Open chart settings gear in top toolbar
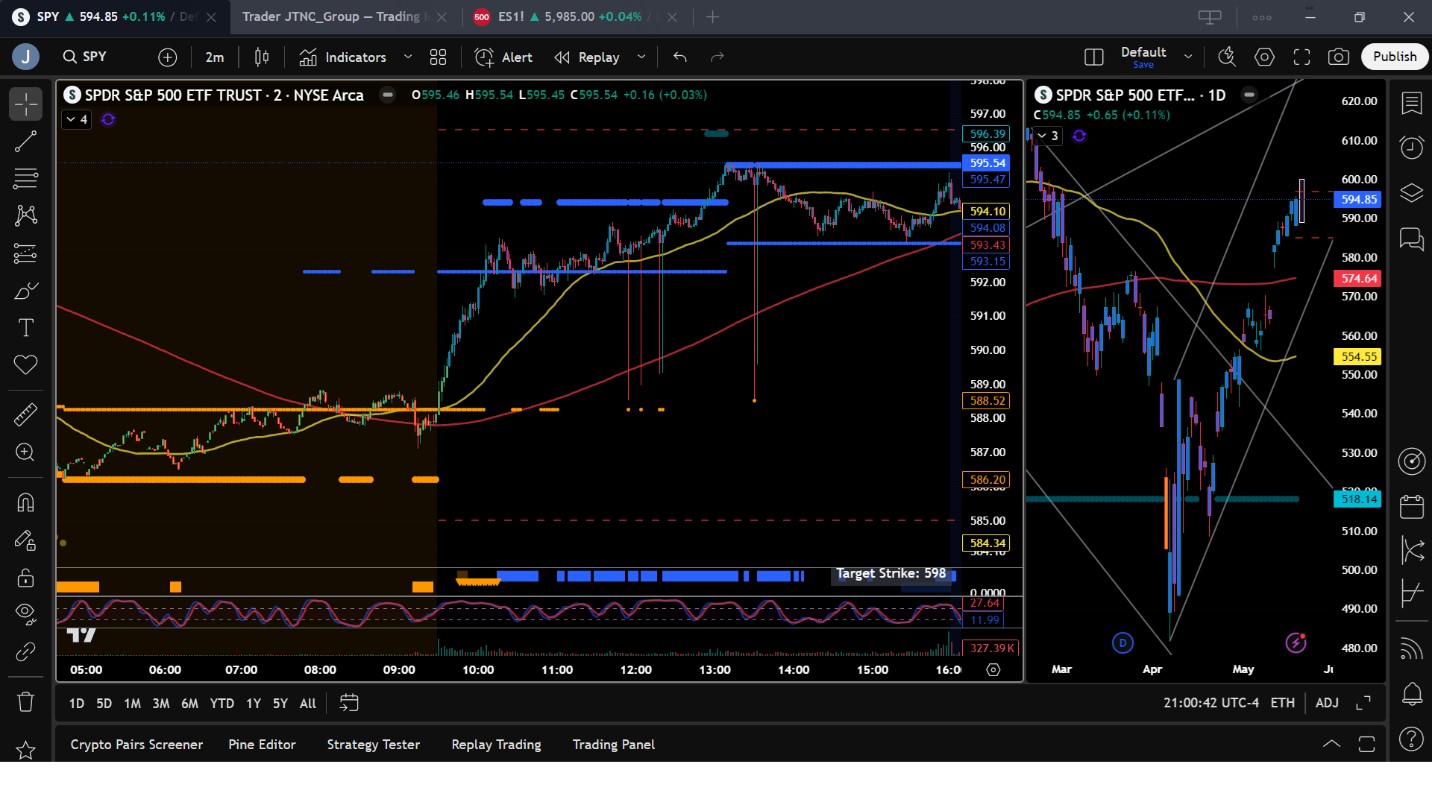 (x=1265, y=57)
